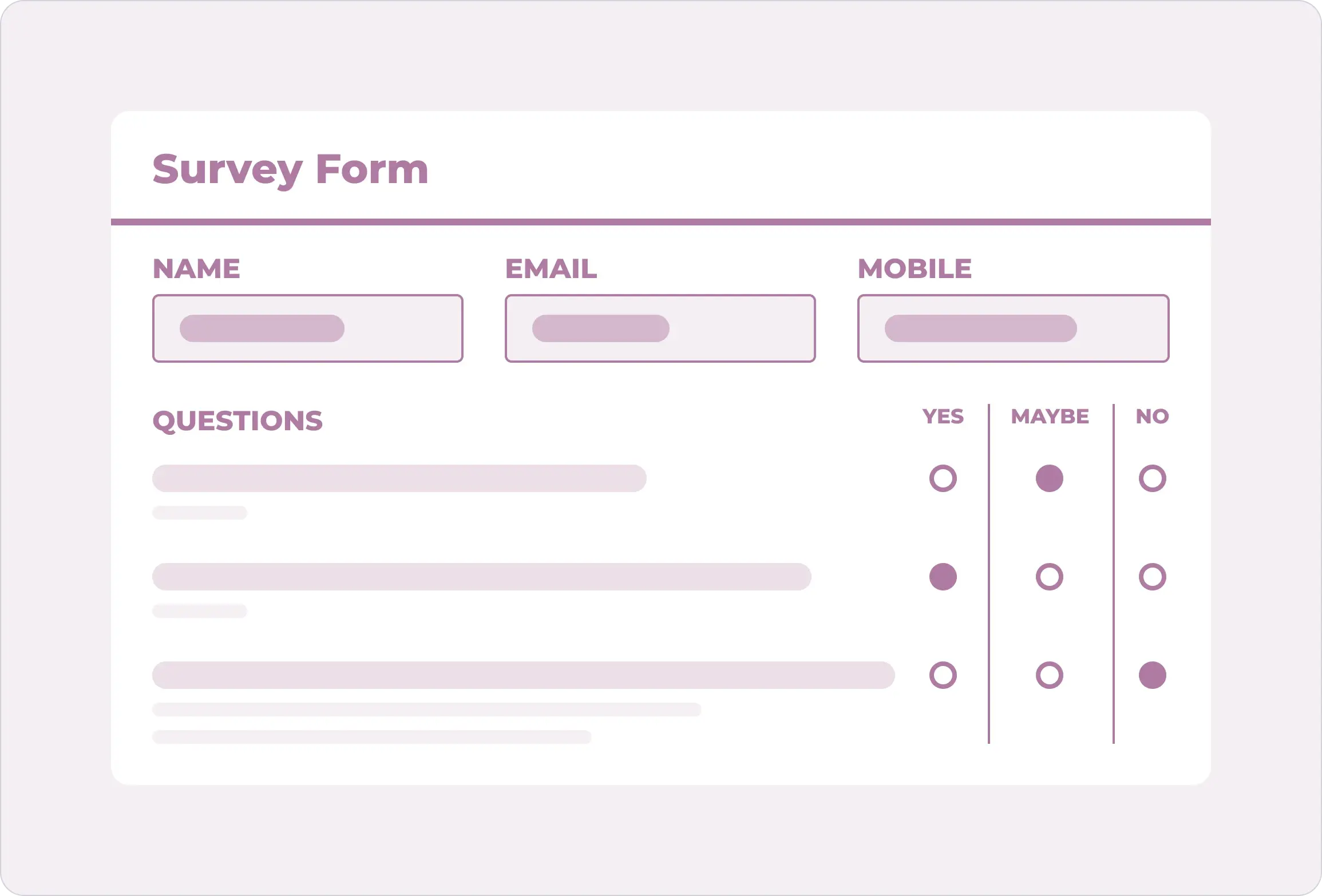Choose No for the first question

coord(1153,478)
